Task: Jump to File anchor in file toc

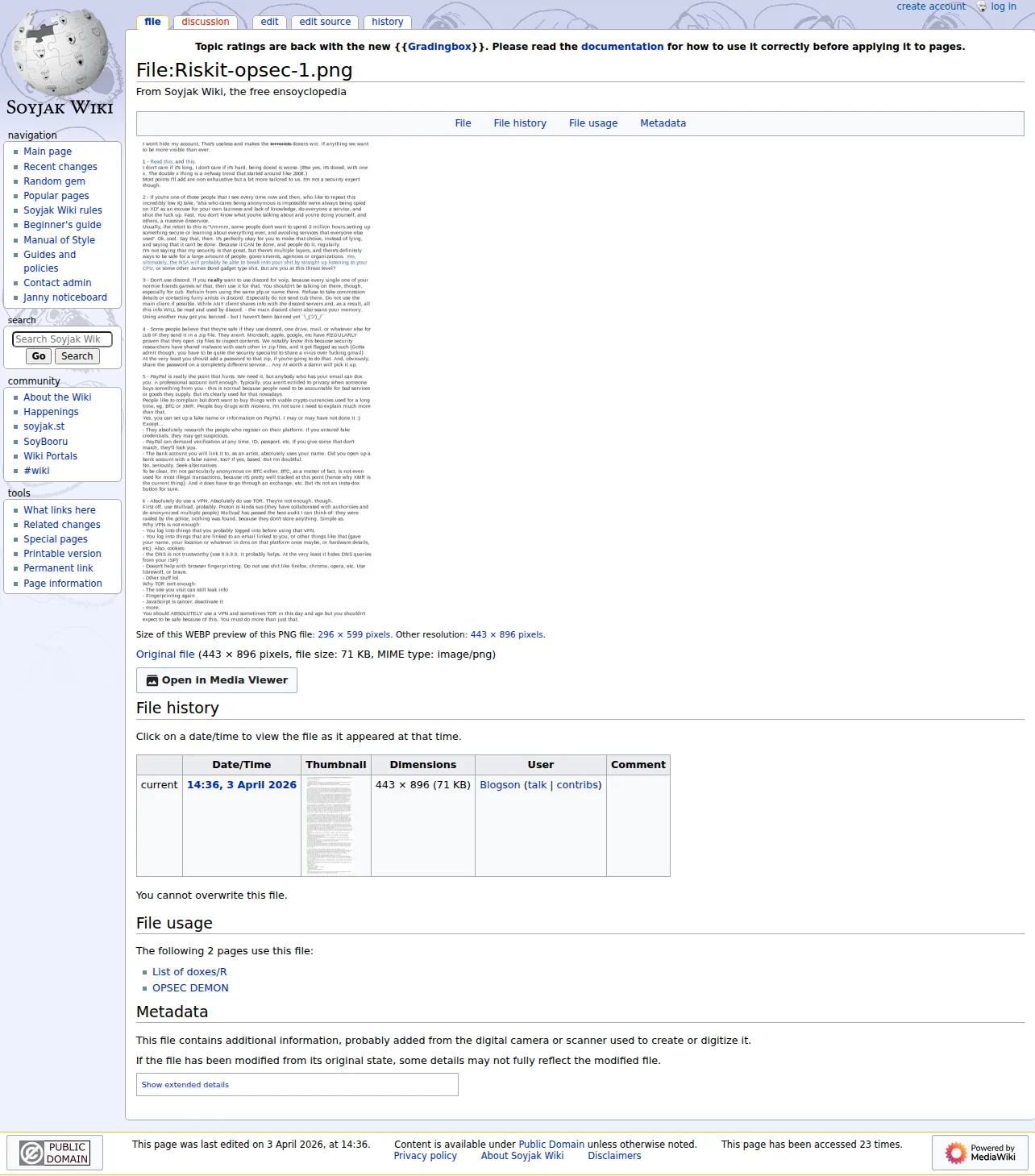Action: pos(463,123)
